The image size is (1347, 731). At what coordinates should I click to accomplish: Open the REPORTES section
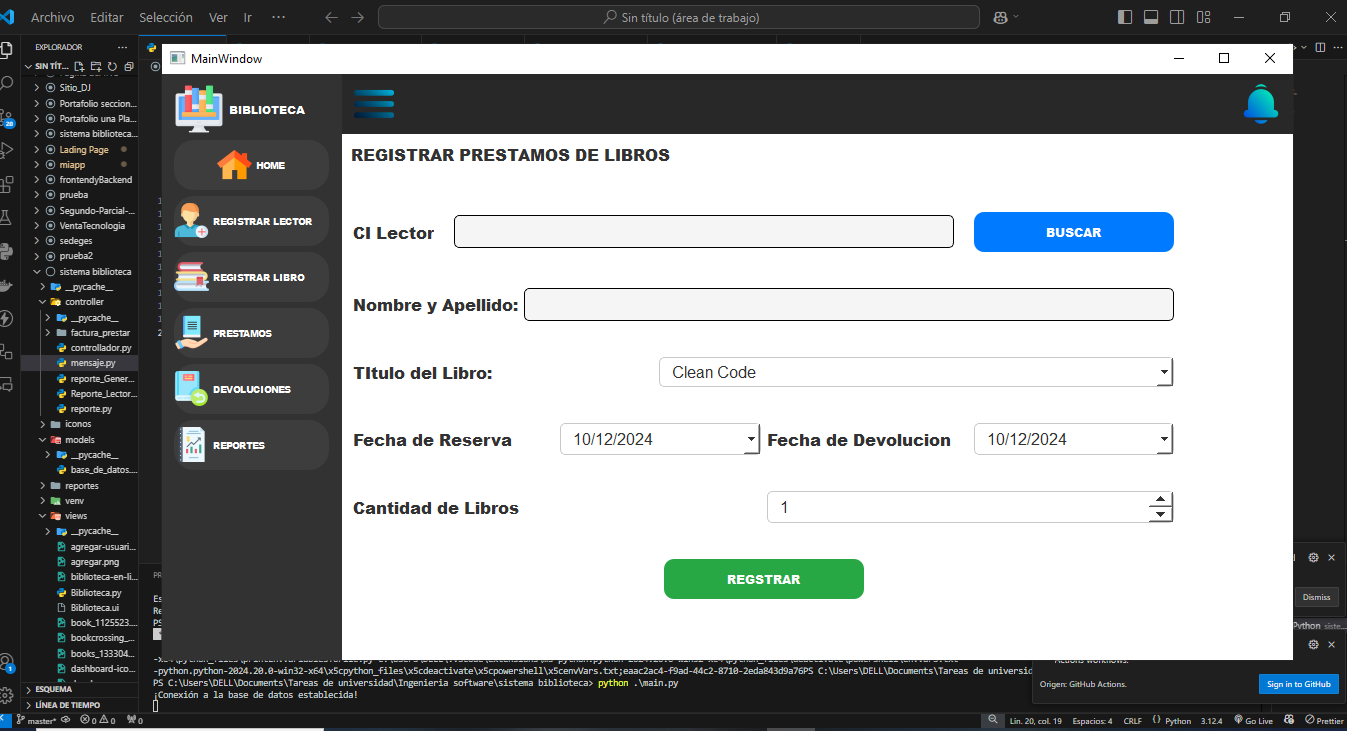(251, 445)
